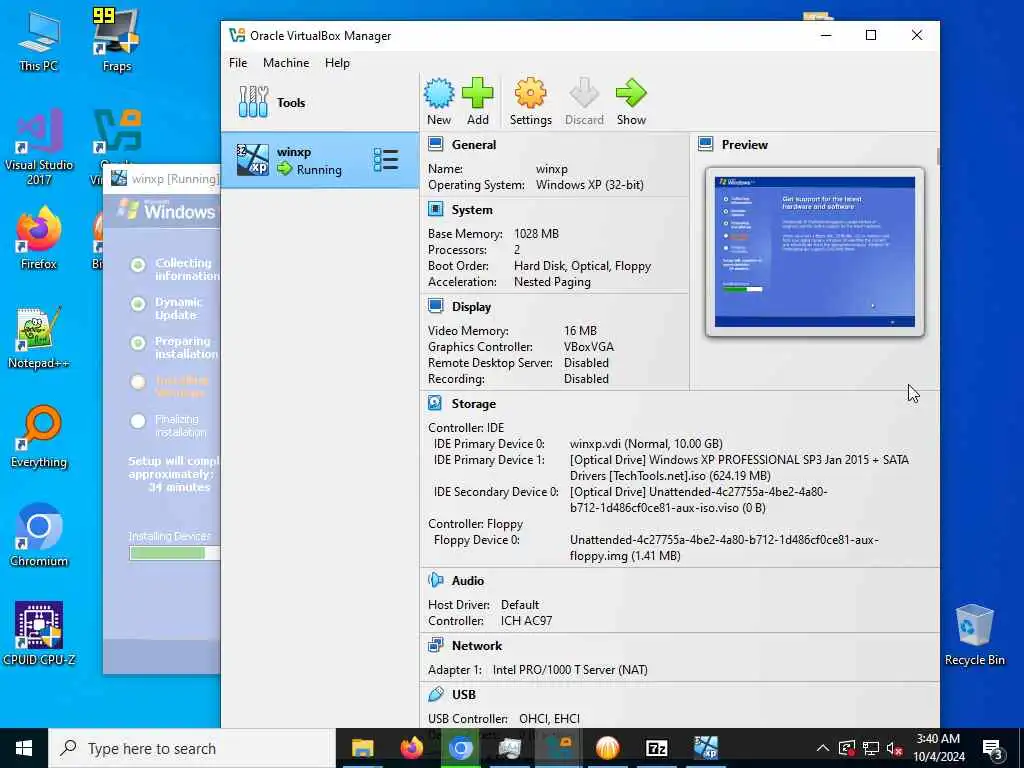Click the Display section header

click(x=471, y=307)
